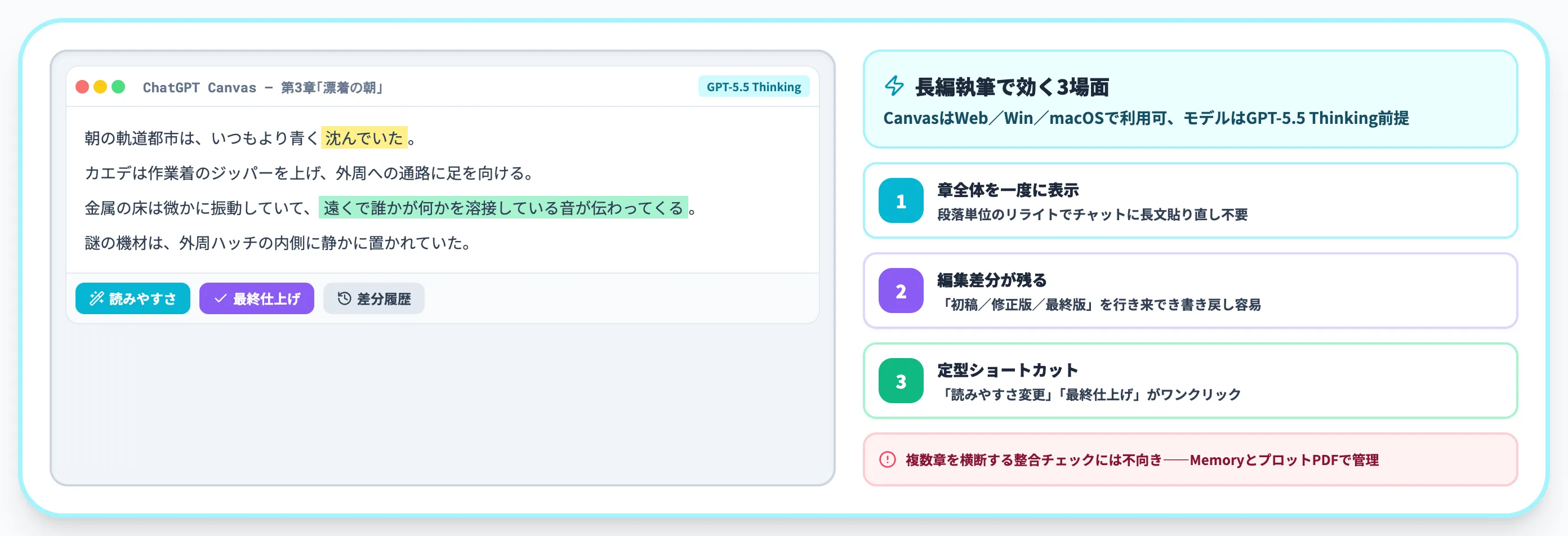Click the warning text 複数章を横断する整合チェックには不向き
This screenshot has height=536, width=1568.
click(x=1034, y=460)
